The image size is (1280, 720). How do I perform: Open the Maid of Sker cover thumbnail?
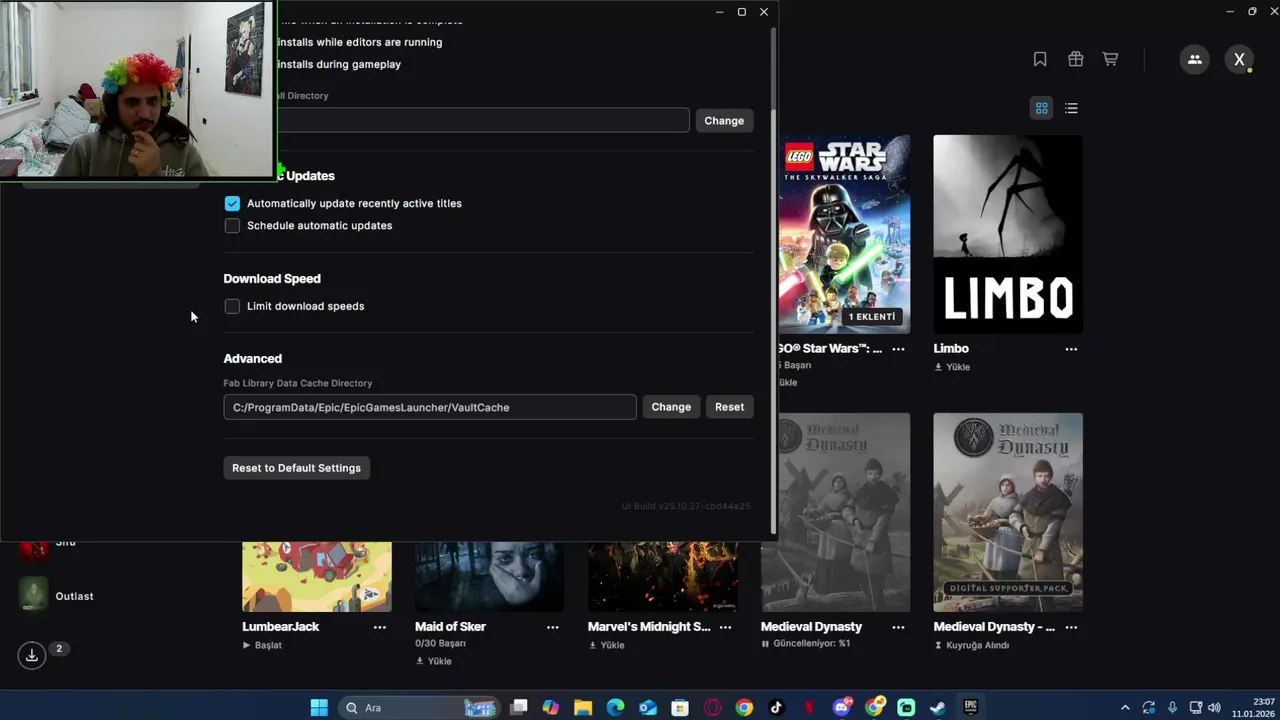click(489, 577)
